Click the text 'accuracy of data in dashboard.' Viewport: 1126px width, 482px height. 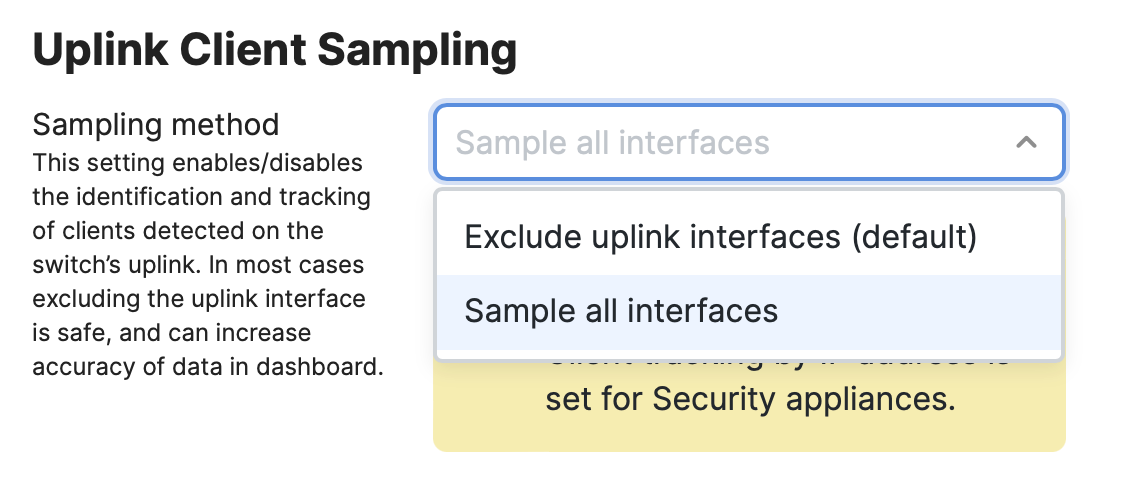point(208,367)
